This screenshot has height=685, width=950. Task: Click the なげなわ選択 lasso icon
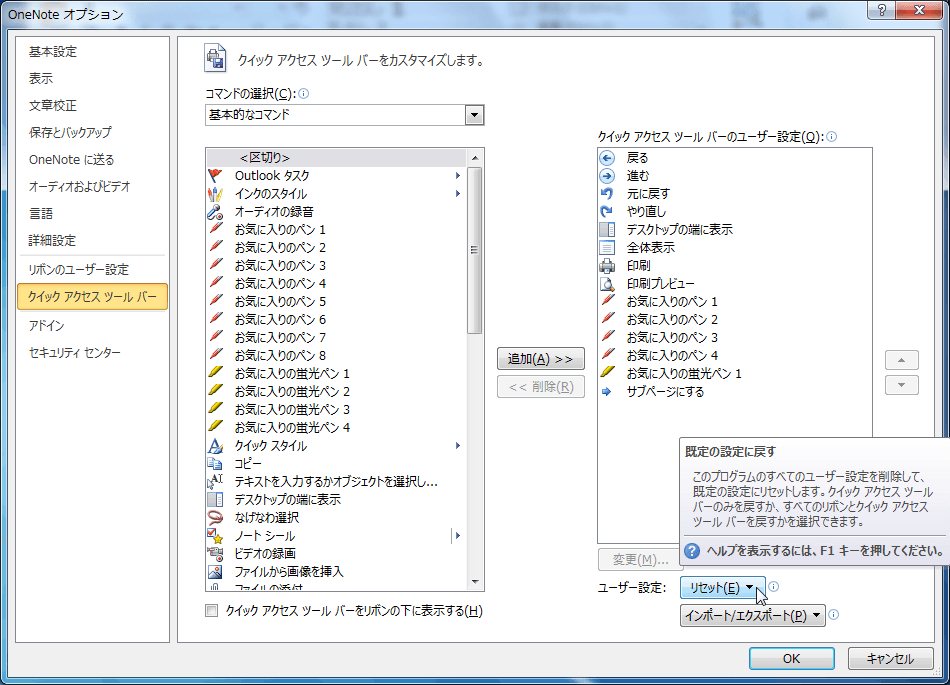pos(215,517)
